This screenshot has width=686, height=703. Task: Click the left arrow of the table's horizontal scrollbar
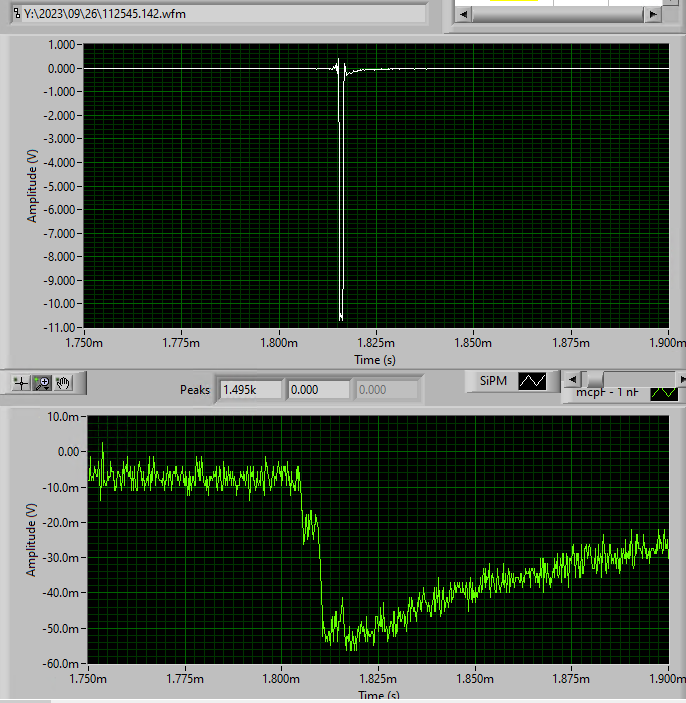coord(464,14)
